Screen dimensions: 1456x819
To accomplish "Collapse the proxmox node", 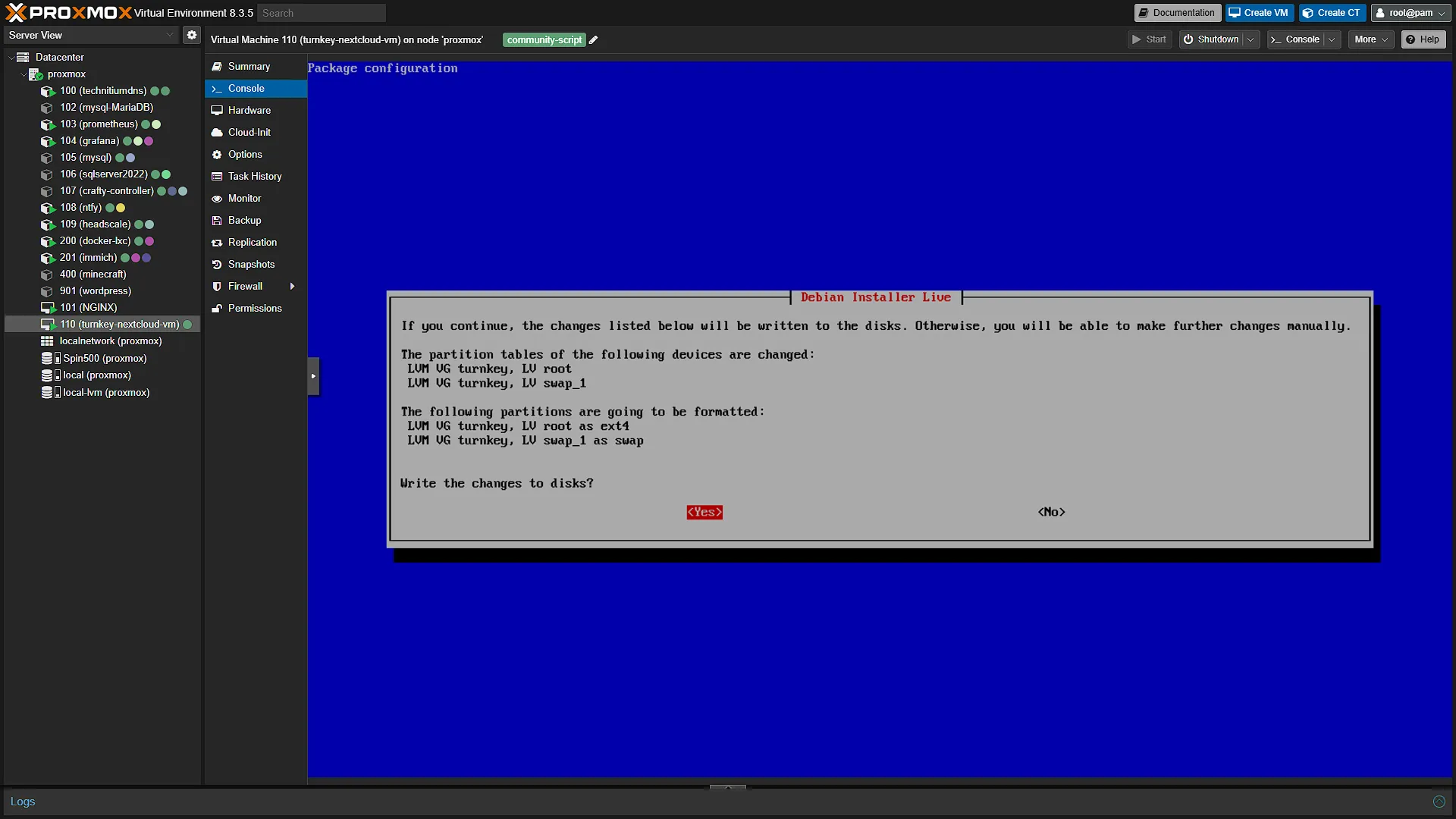I will tap(23, 74).
